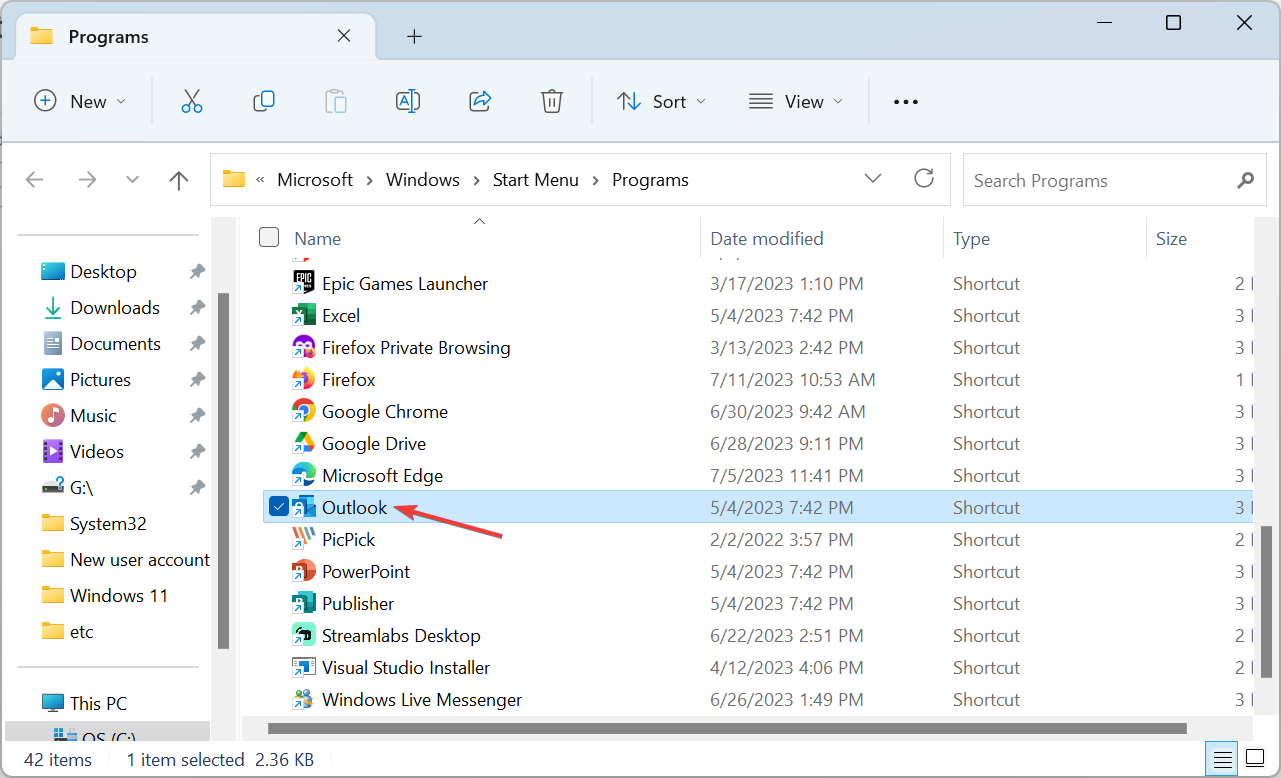This screenshot has height=778, width=1281.
Task: Expand the View options dropdown
Action: pyautogui.click(x=796, y=101)
